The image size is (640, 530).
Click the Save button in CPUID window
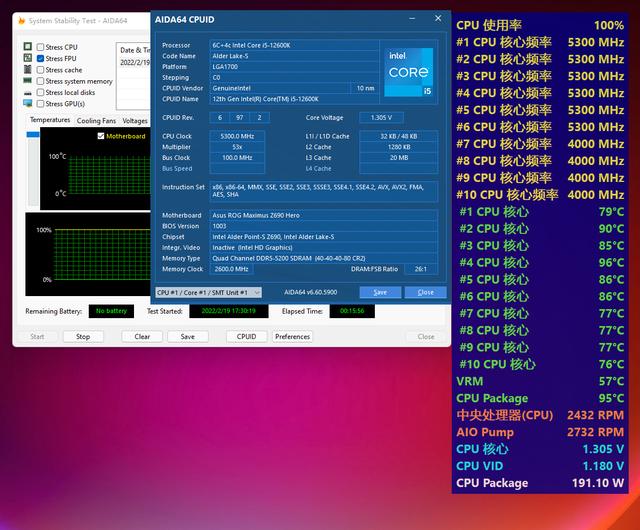380,292
